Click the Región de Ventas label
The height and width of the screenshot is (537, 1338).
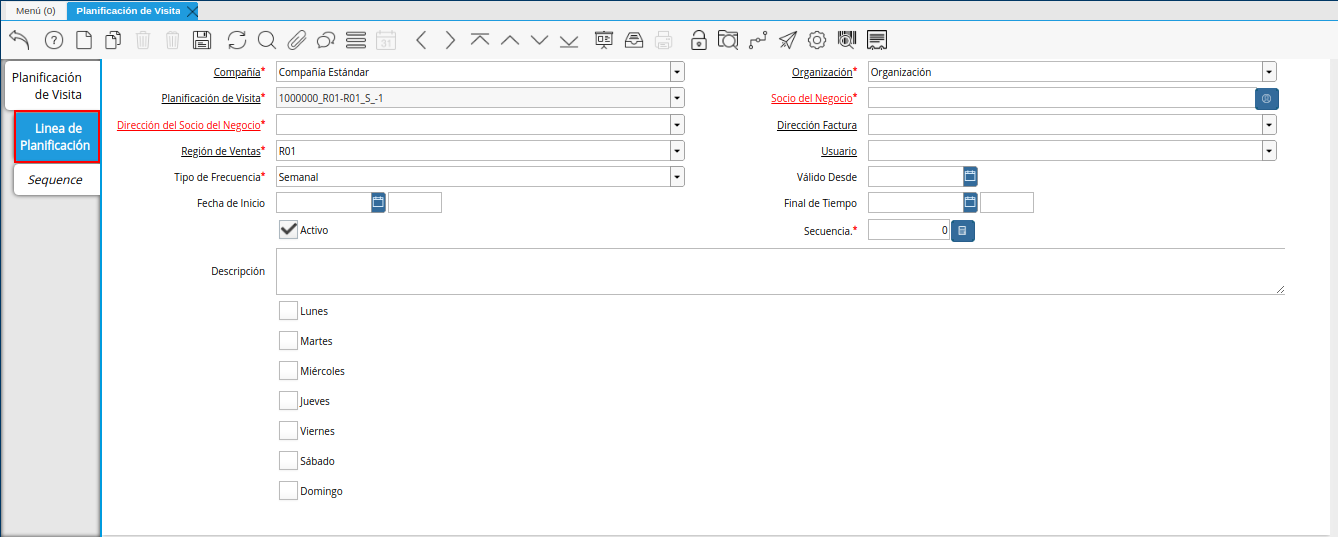(x=220, y=150)
